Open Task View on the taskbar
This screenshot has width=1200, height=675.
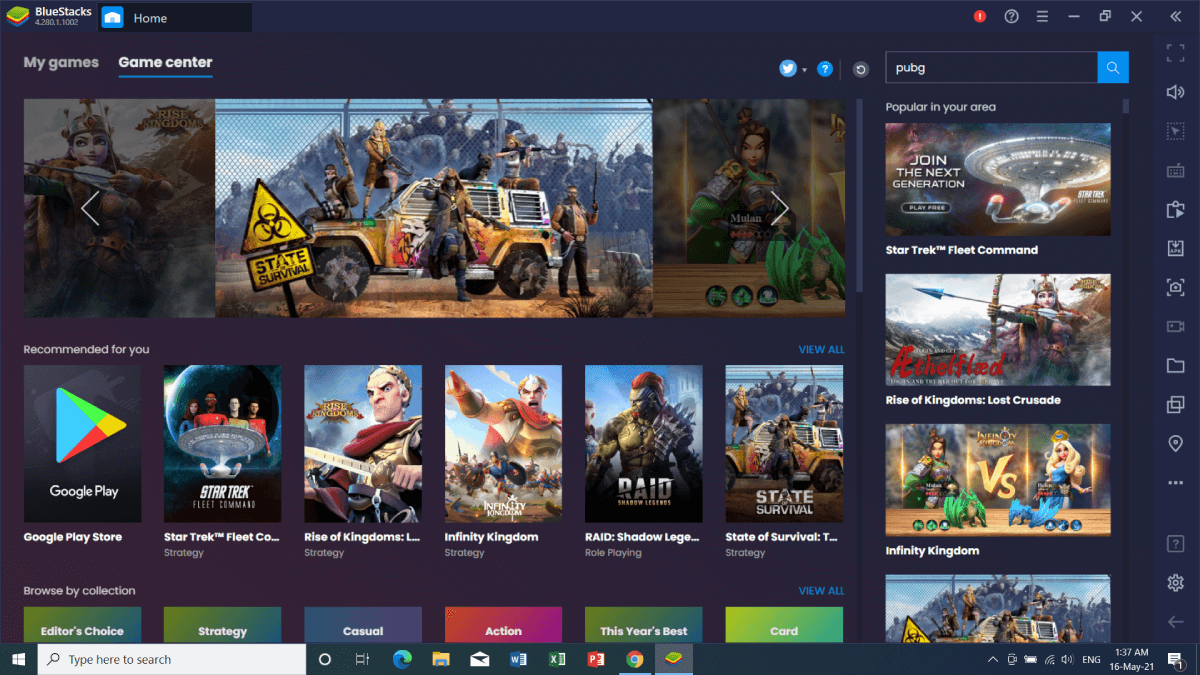click(363, 659)
